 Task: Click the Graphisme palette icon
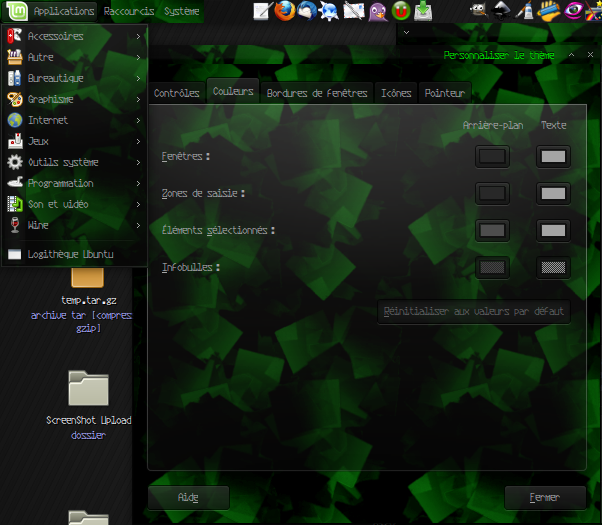15,99
